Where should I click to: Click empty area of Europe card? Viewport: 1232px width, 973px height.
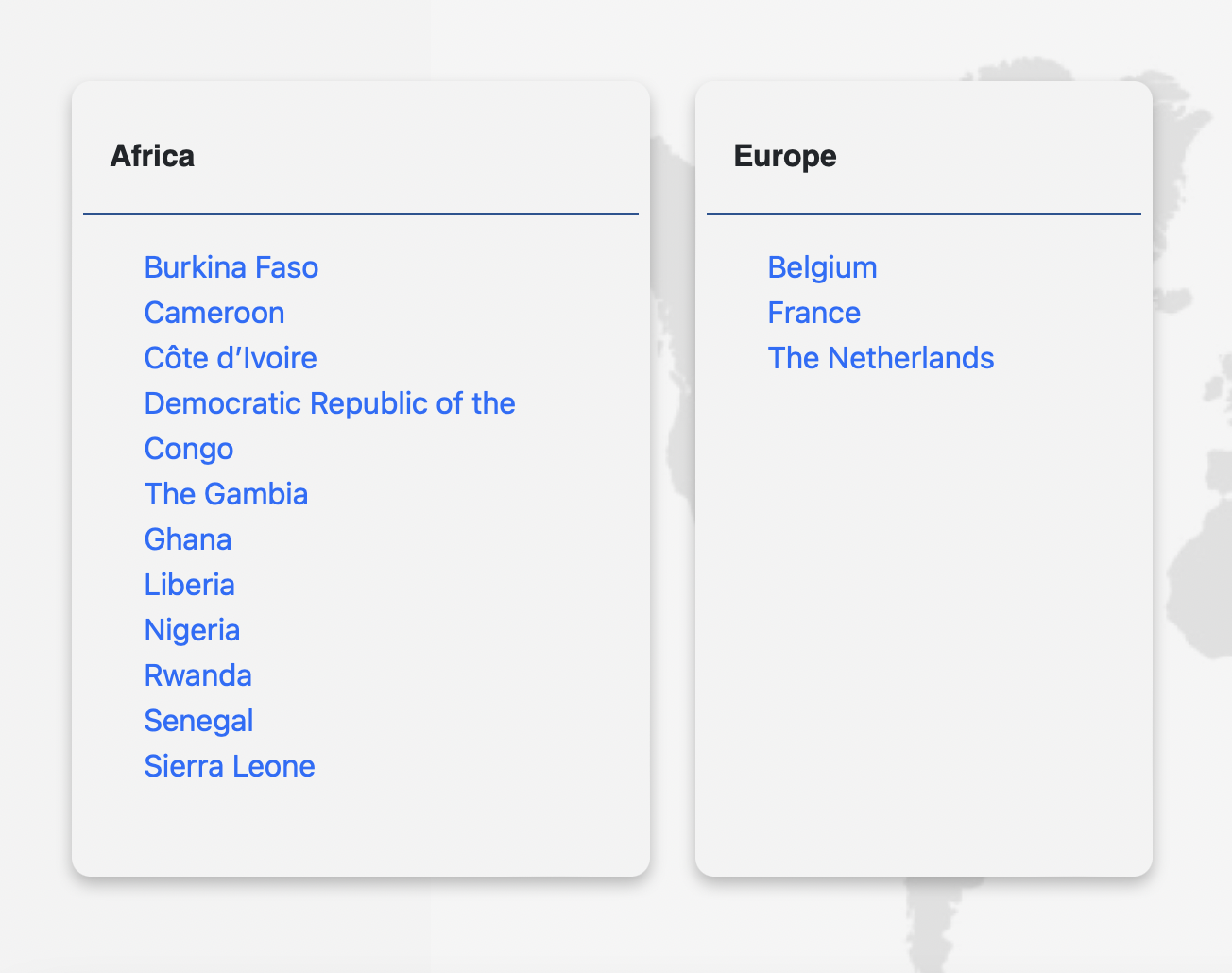(x=922, y=614)
